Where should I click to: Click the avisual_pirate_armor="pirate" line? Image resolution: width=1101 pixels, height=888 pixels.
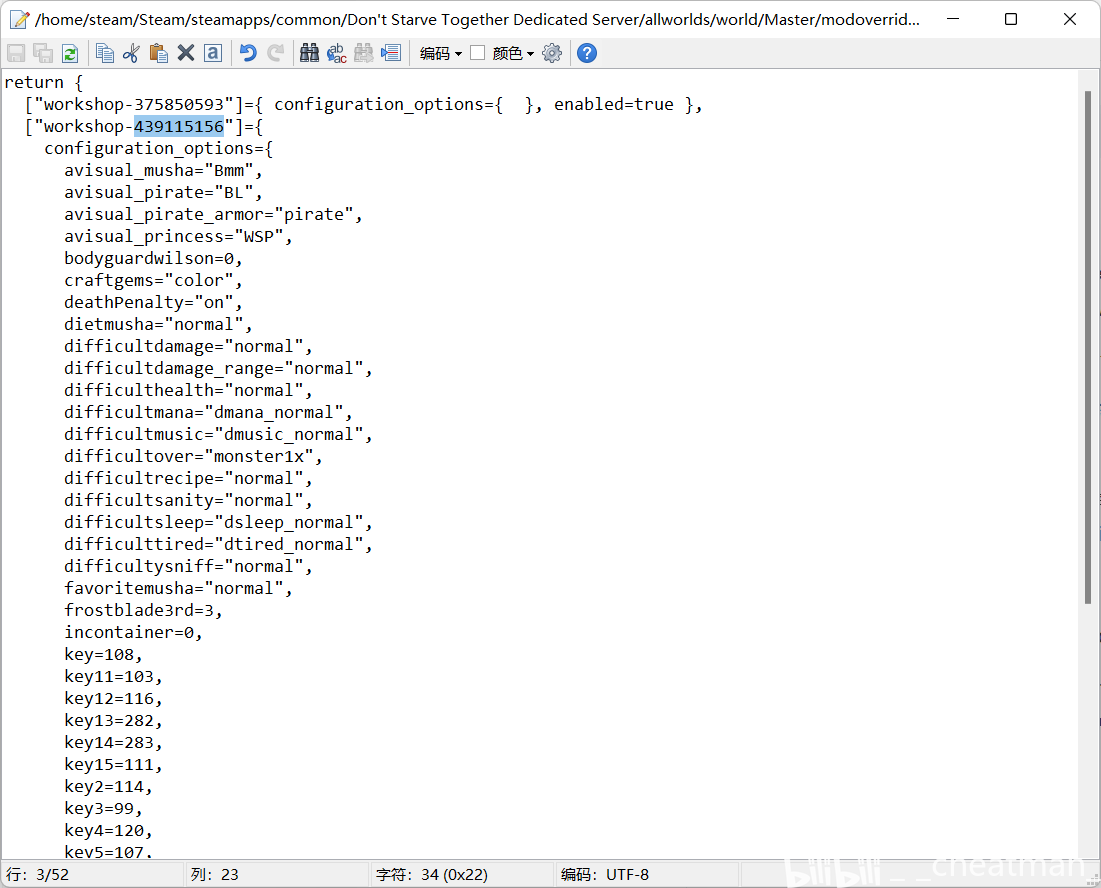tap(213, 214)
